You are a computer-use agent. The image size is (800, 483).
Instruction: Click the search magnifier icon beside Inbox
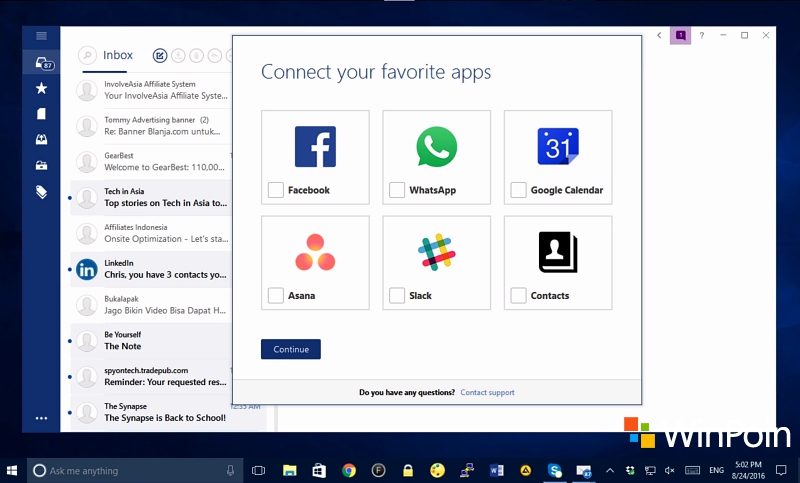tap(88, 56)
